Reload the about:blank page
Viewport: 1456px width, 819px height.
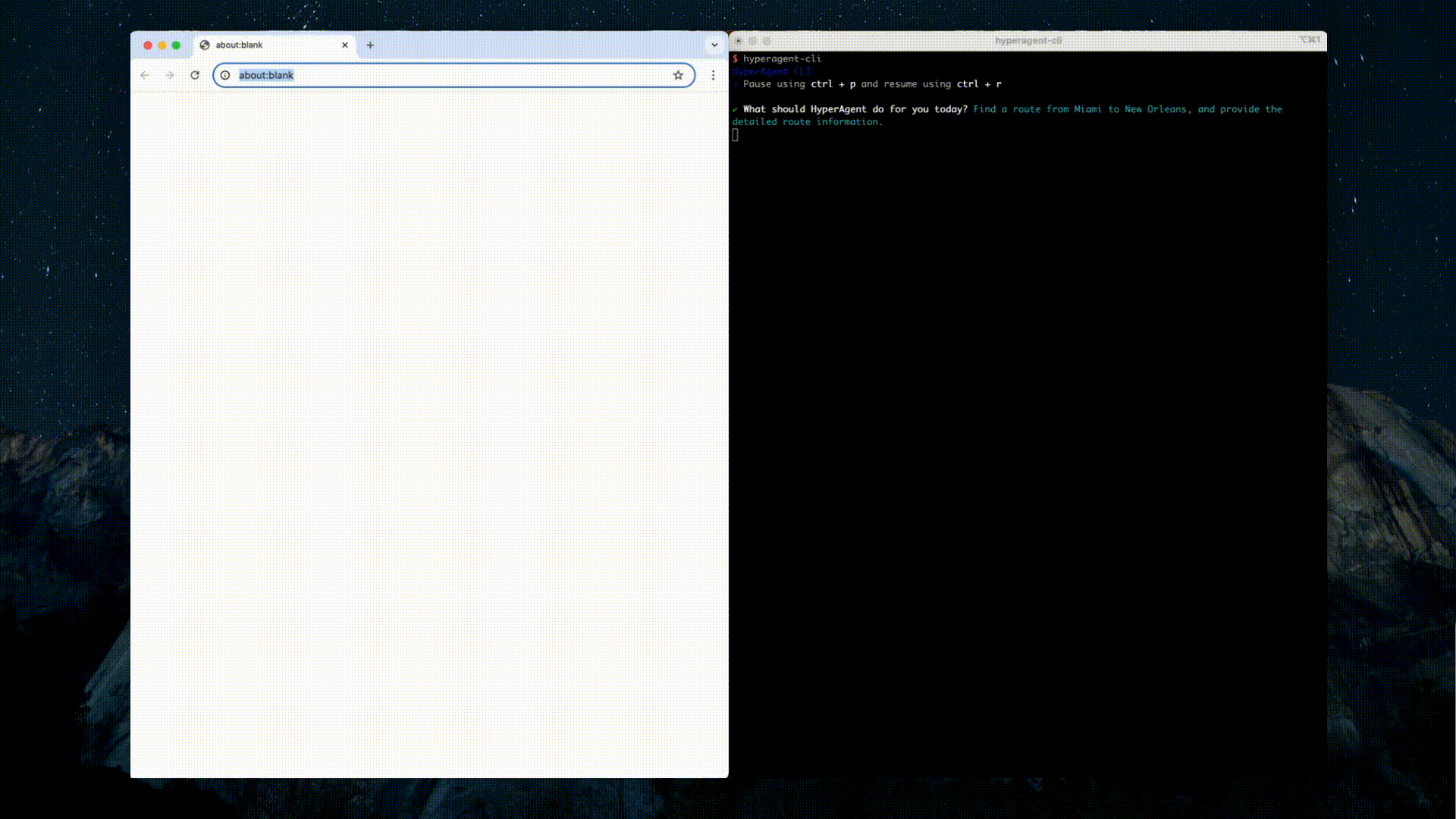coord(195,75)
